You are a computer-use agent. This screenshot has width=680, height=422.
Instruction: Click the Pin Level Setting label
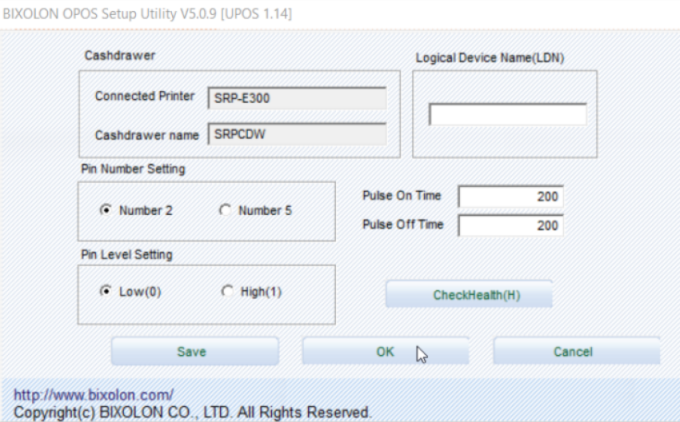(x=127, y=255)
